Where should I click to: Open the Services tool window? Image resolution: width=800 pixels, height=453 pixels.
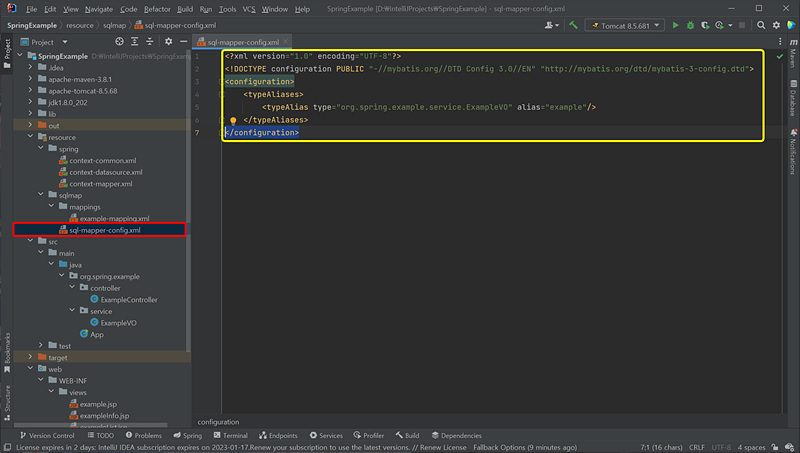pyautogui.click(x=326, y=435)
